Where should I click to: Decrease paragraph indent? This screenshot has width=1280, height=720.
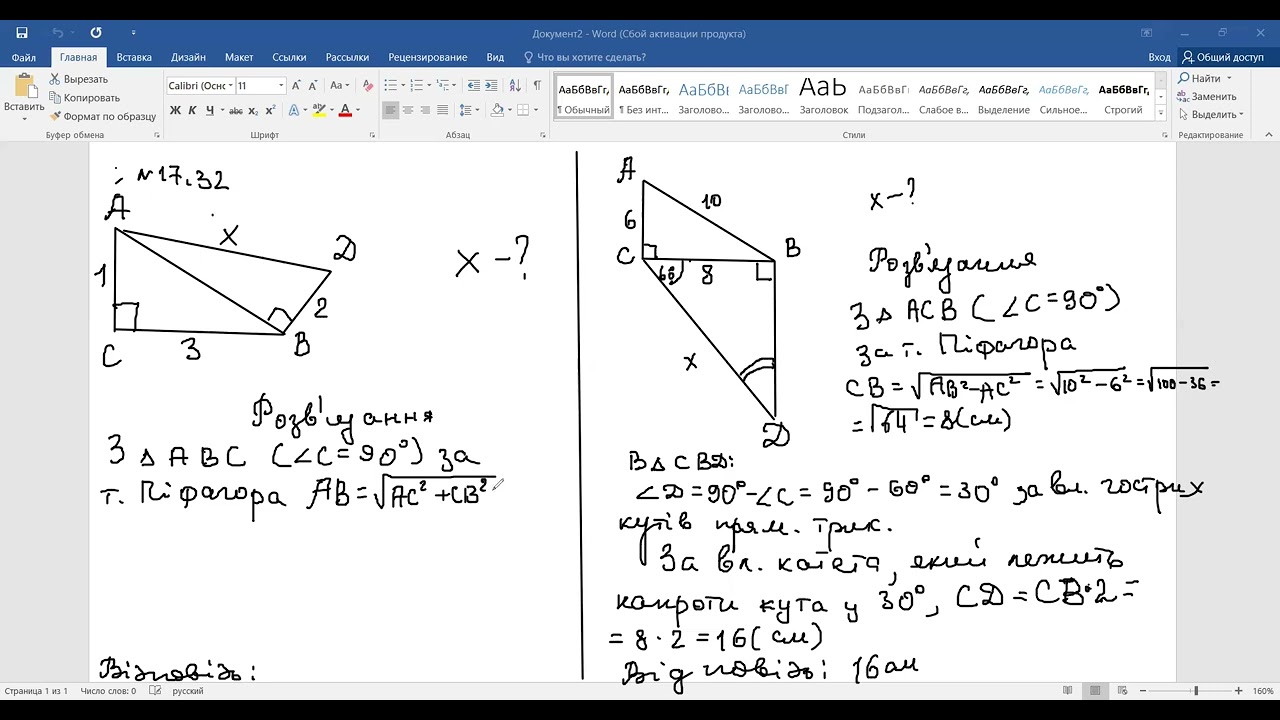(473, 86)
